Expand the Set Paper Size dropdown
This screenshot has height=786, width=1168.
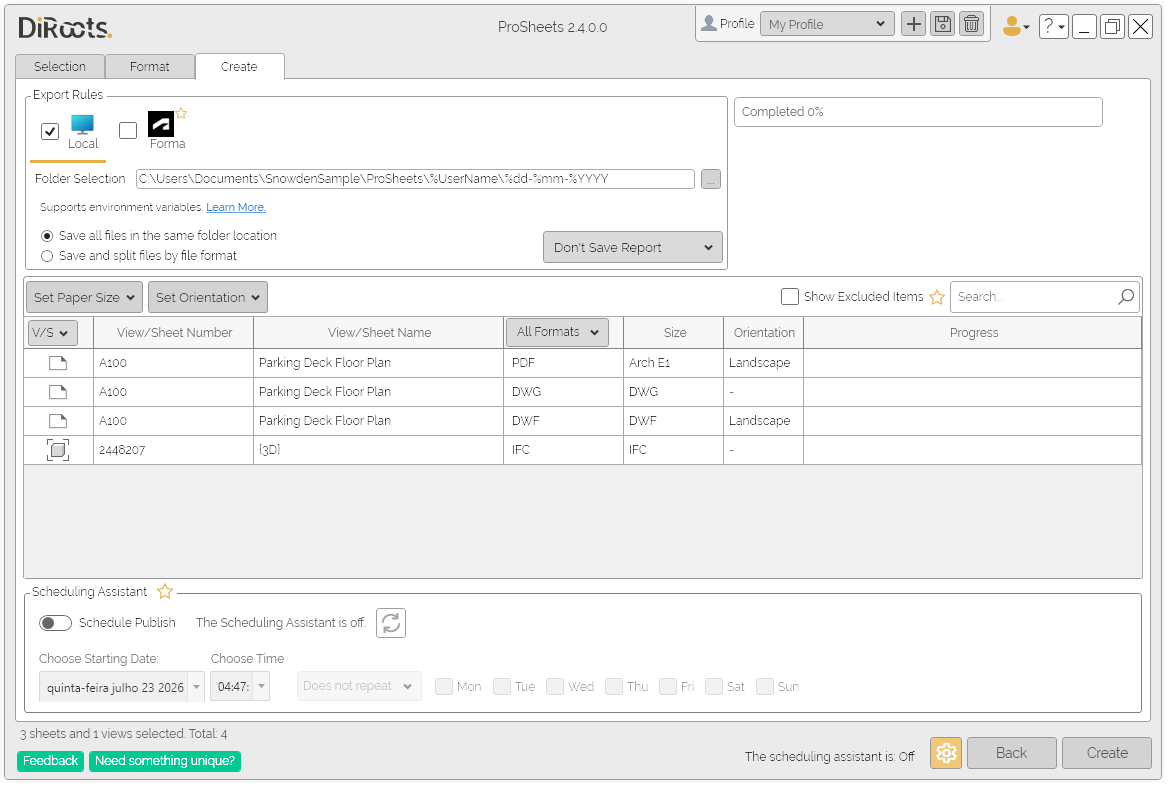coord(84,297)
